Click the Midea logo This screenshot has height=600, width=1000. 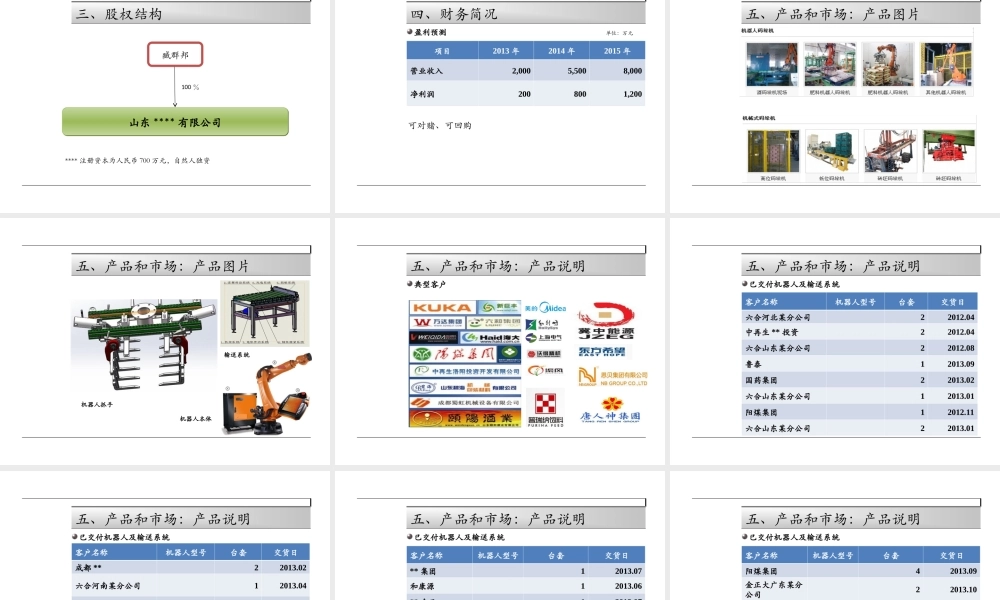(546, 308)
